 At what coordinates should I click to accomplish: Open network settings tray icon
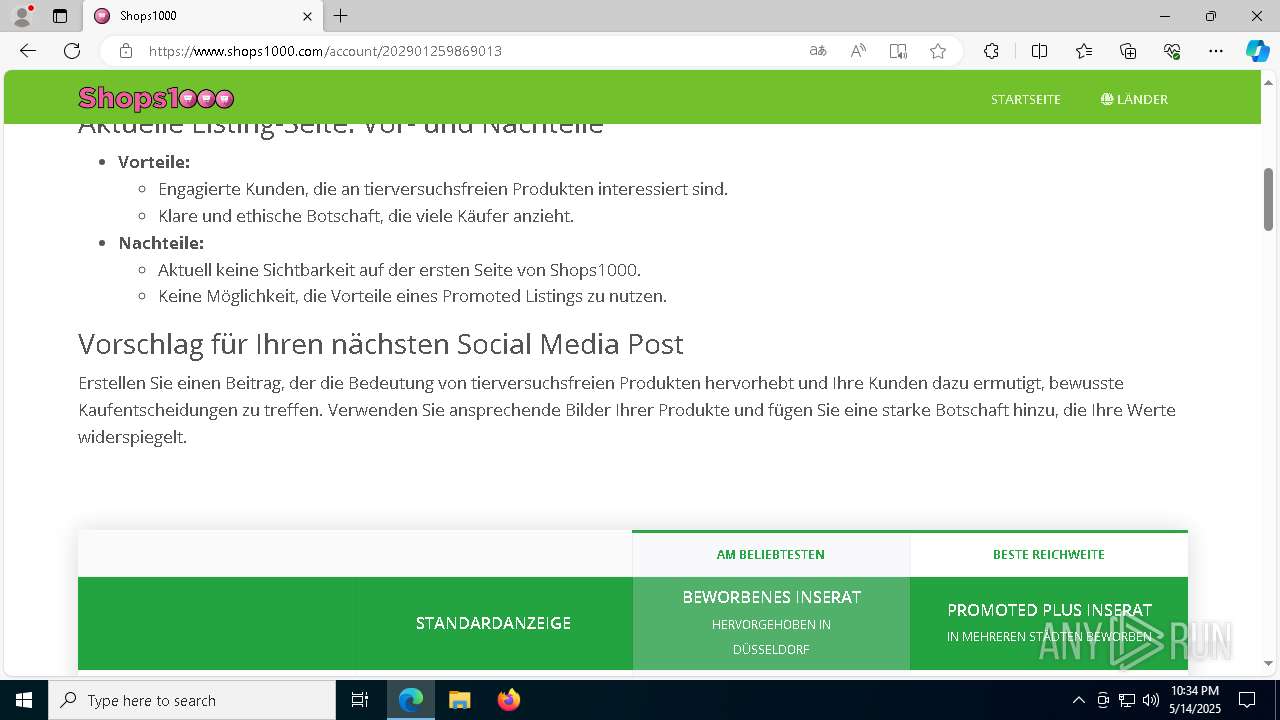[1127, 700]
